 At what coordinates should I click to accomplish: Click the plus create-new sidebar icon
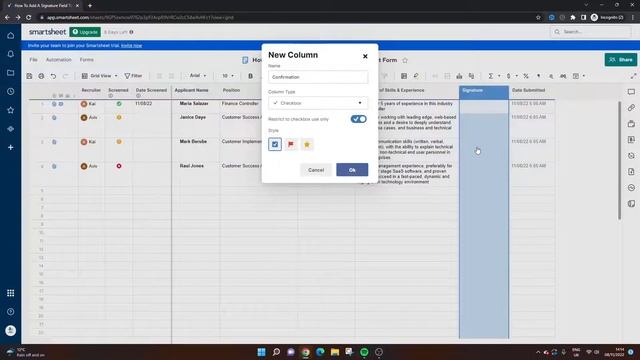coord(11,147)
